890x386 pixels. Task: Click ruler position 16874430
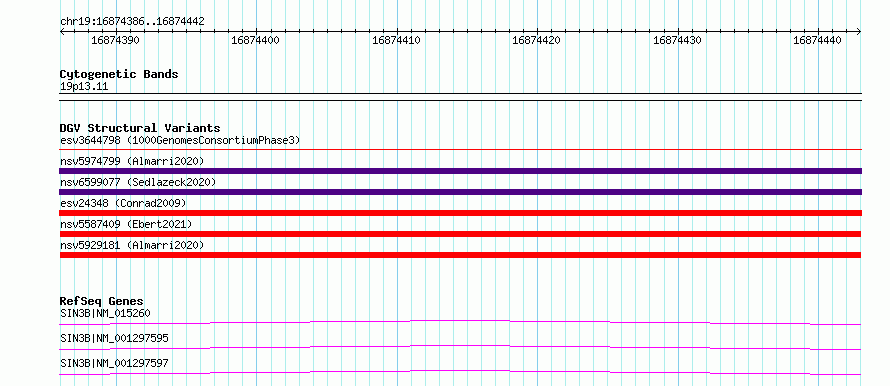click(x=677, y=41)
